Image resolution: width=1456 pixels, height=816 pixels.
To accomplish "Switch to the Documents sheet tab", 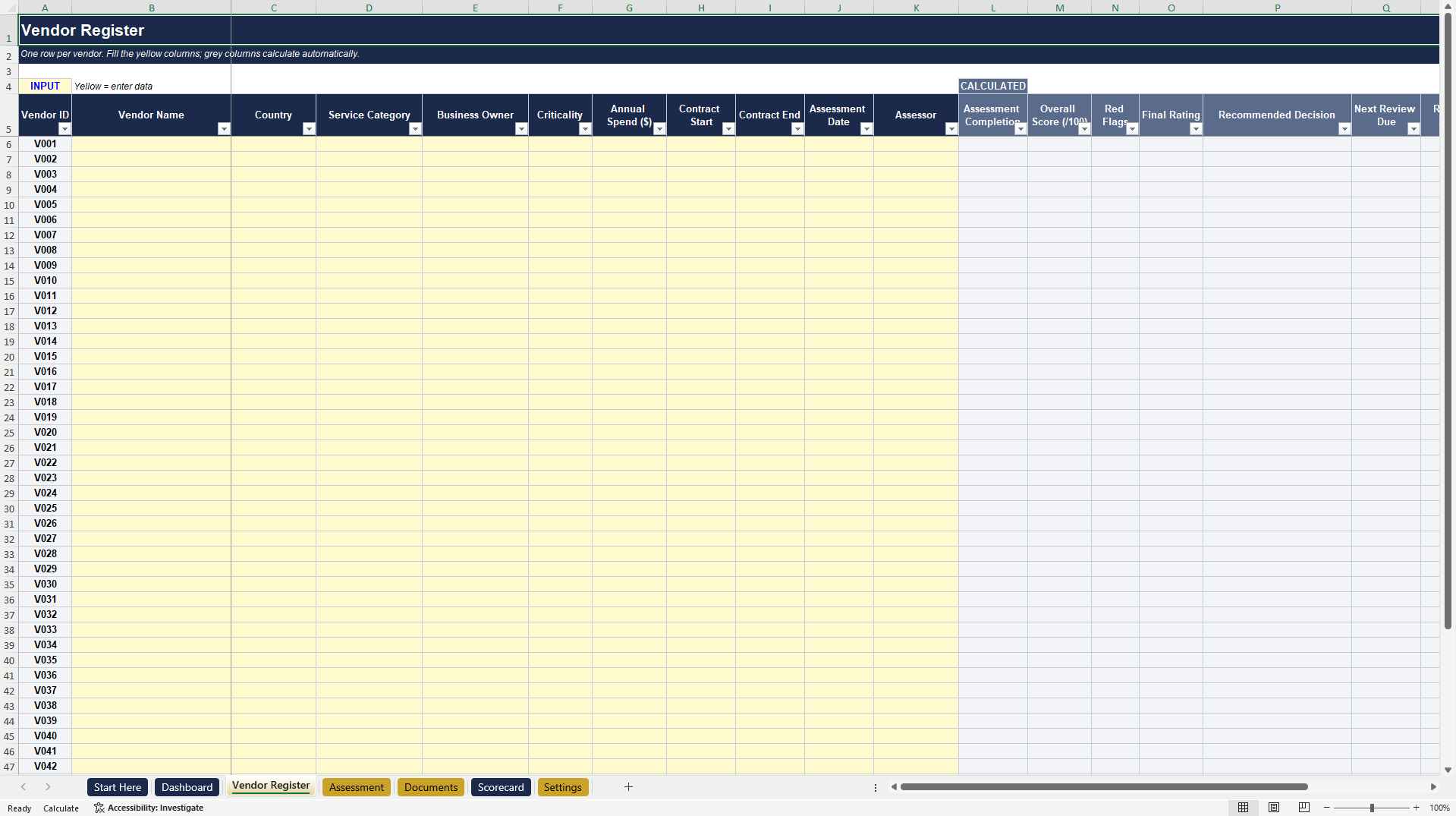I will point(431,787).
